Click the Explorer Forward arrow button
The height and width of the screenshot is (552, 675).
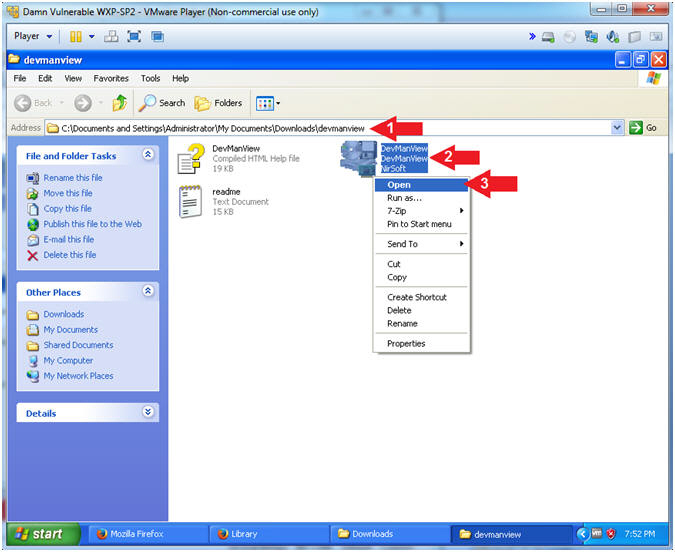(x=83, y=103)
